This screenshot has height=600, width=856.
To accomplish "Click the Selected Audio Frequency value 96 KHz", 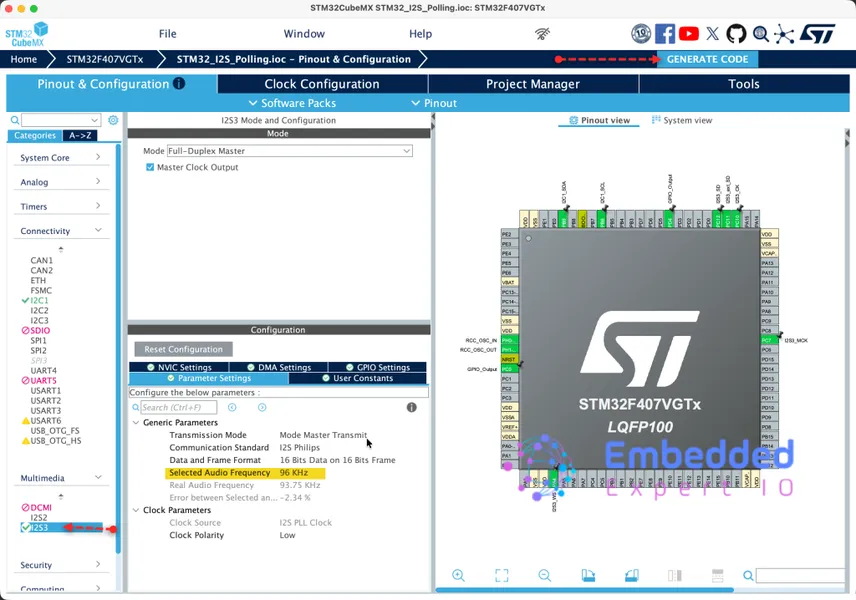I will click(294, 472).
